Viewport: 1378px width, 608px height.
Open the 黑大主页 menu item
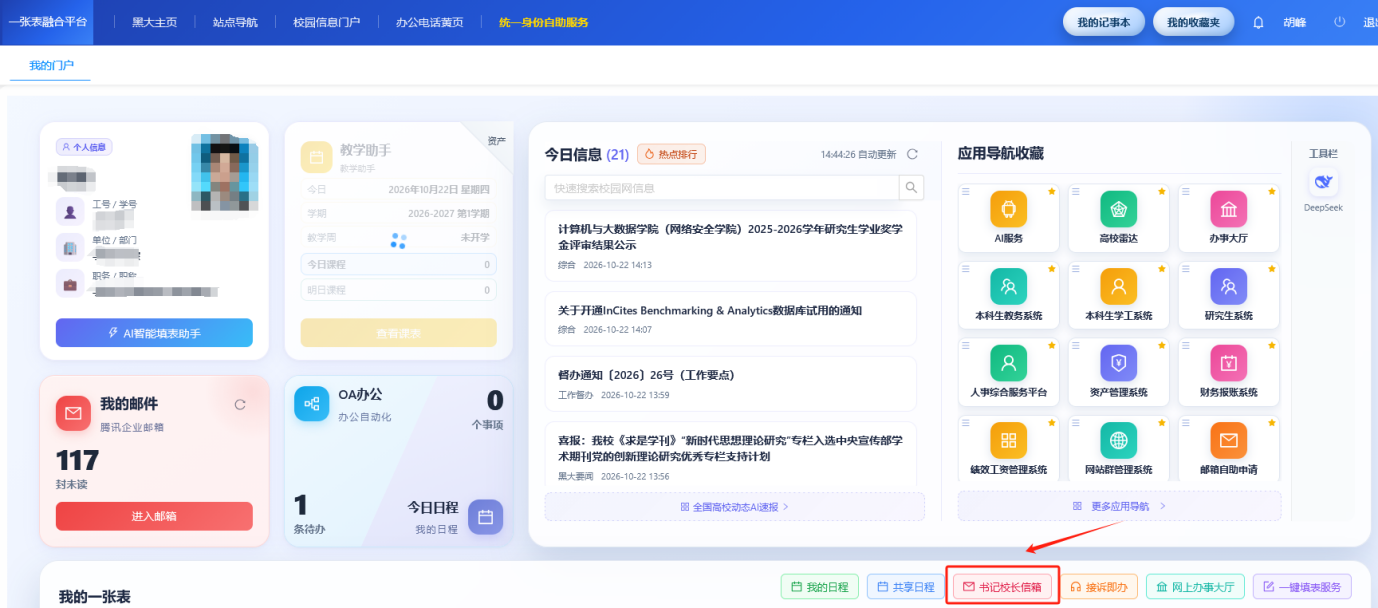155,22
